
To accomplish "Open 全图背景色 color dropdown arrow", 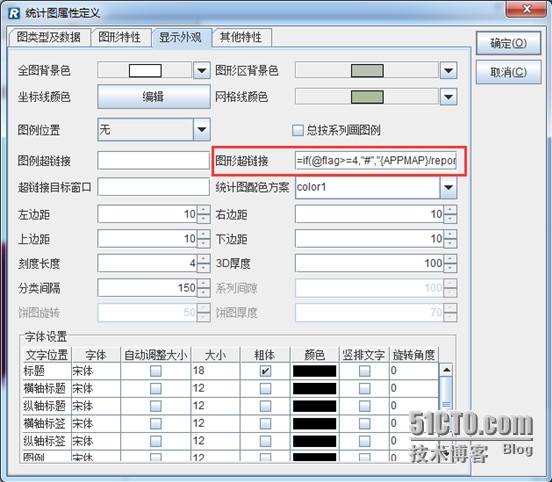I will [x=202, y=70].
